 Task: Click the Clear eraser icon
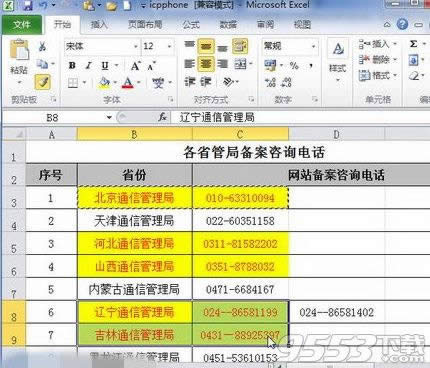(414, 76)
